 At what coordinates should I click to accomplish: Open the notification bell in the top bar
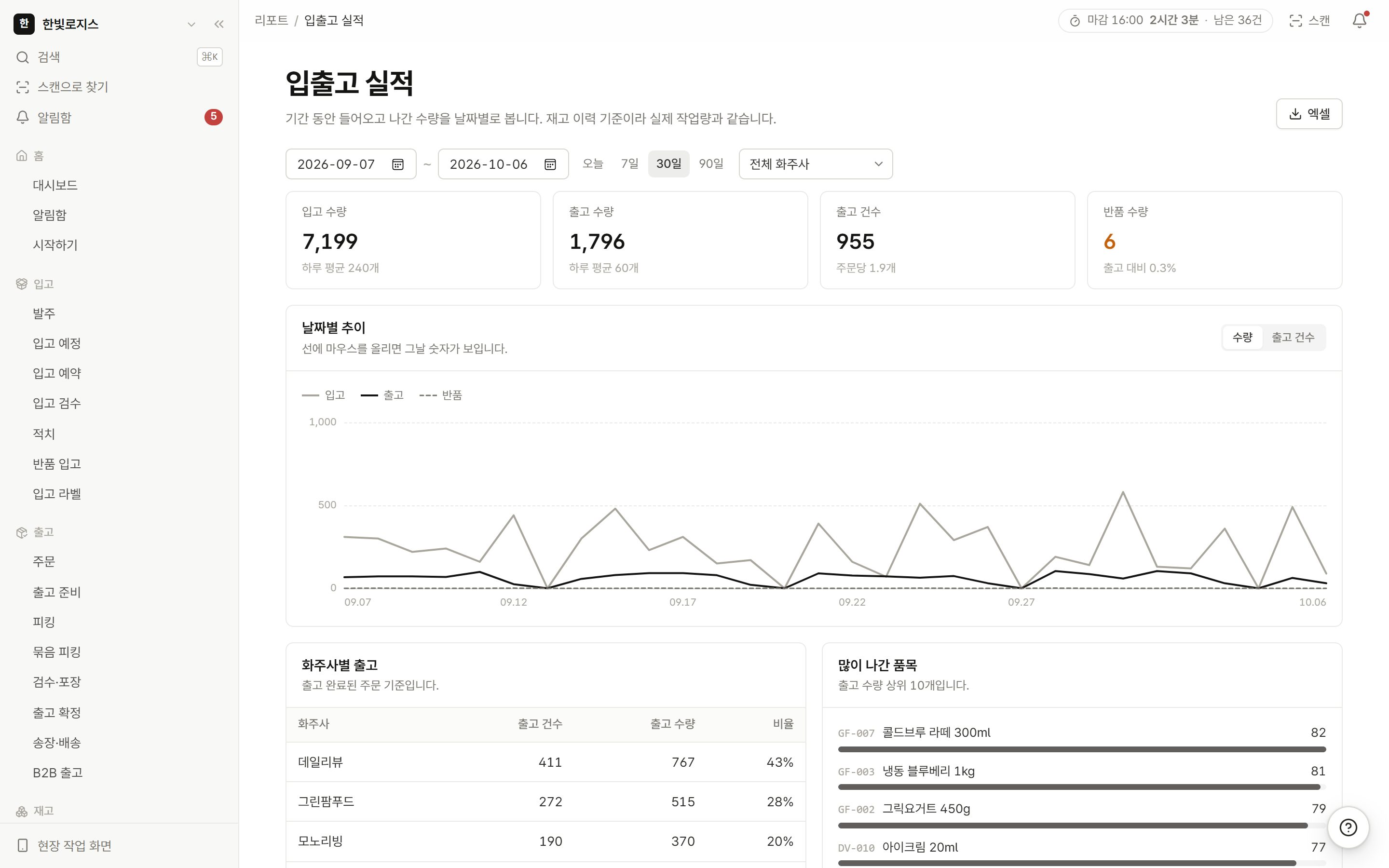point(1359,21)
